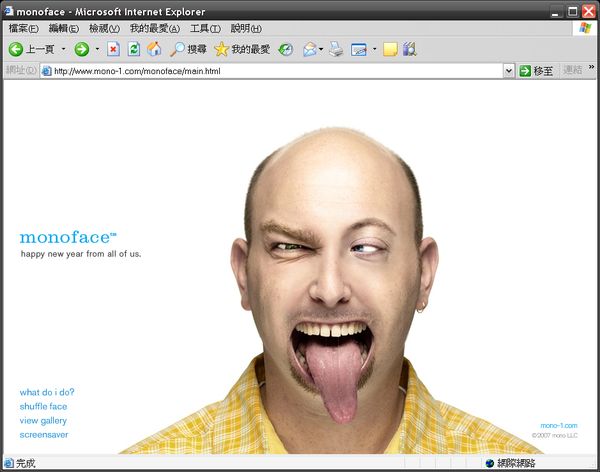The width and height of the screenshot is (600, 472).
Task: Open the 檔案(F) menu
Action: click(x=24, y=29)
